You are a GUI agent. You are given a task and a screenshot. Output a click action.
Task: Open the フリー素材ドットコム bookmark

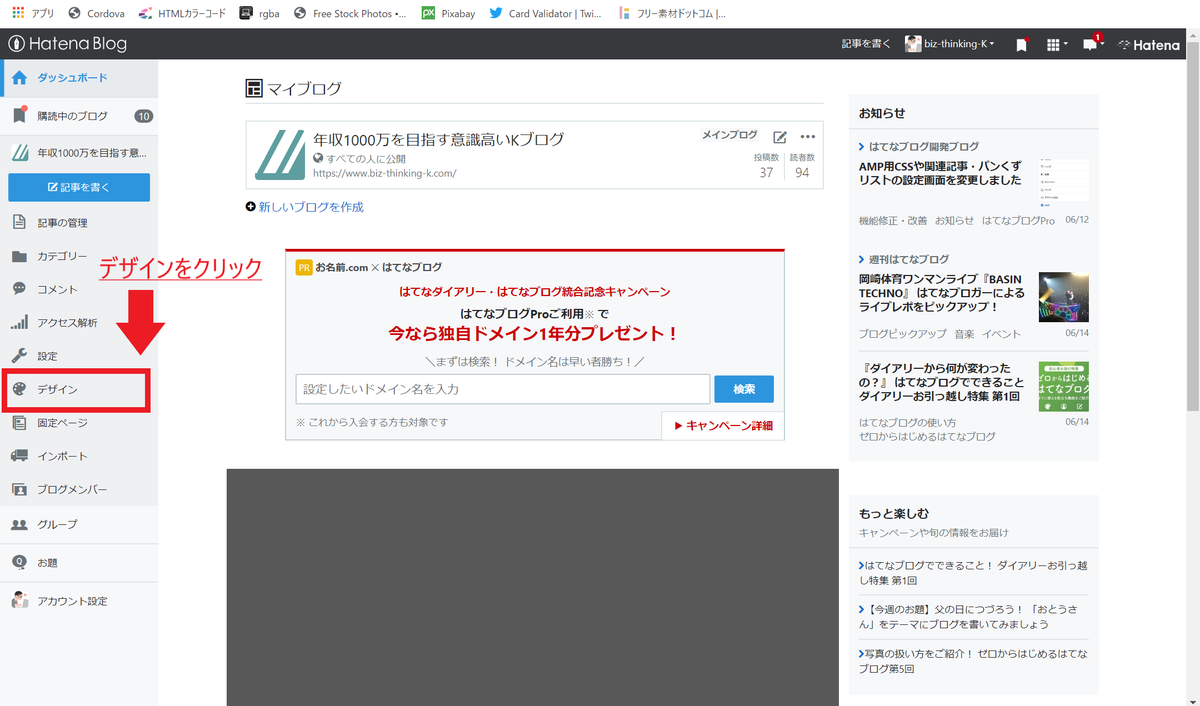[x=670, y=14]
